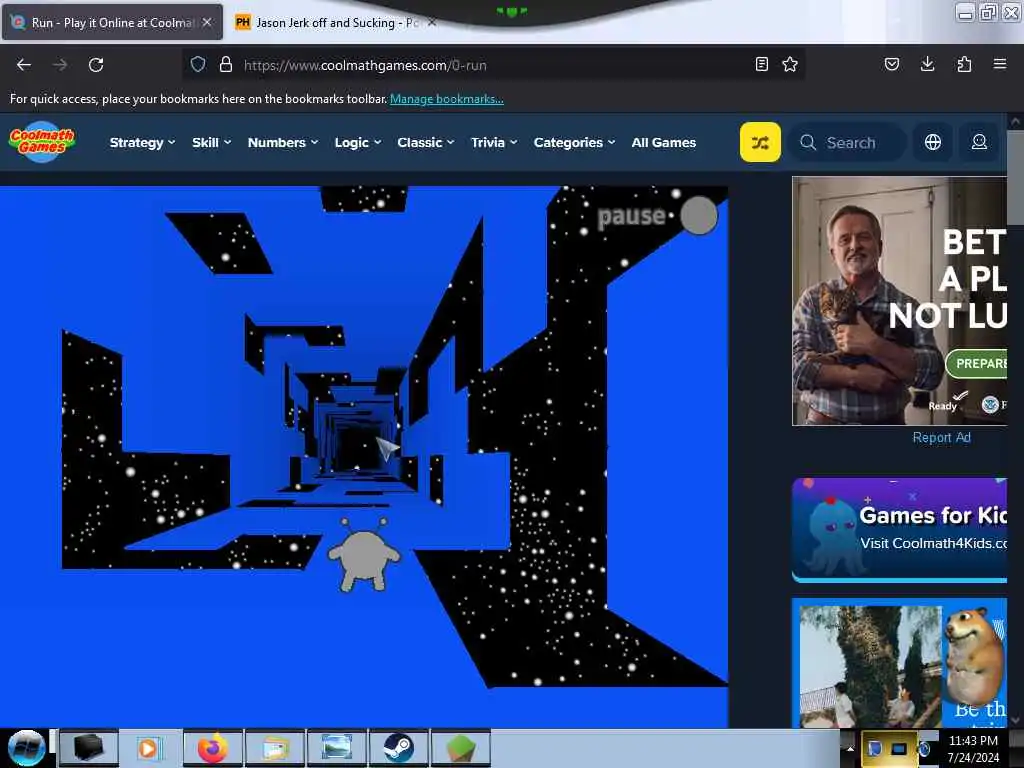The height and width of the screenshot is (768, 1024).
Task: Expand the Categories menu
Action: [x=575, y=142]
